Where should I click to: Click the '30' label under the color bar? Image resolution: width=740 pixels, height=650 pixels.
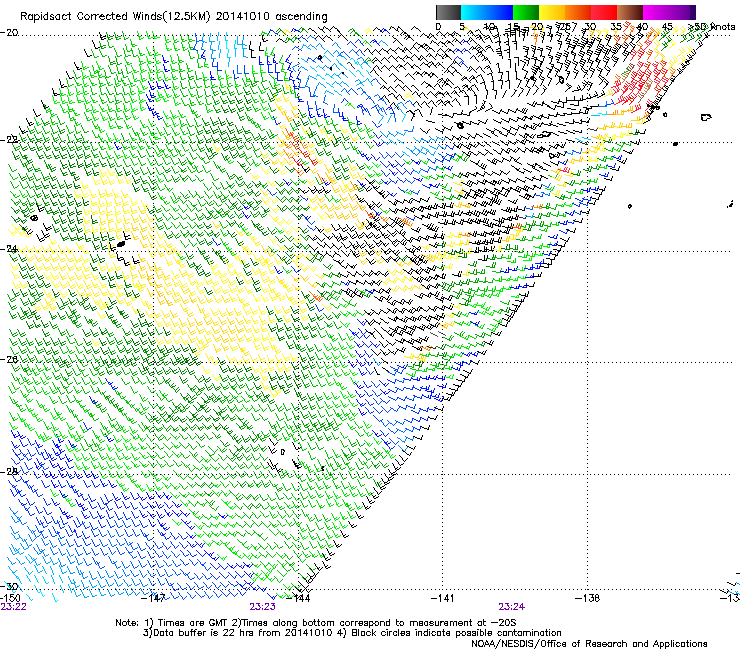pos(590,26)
